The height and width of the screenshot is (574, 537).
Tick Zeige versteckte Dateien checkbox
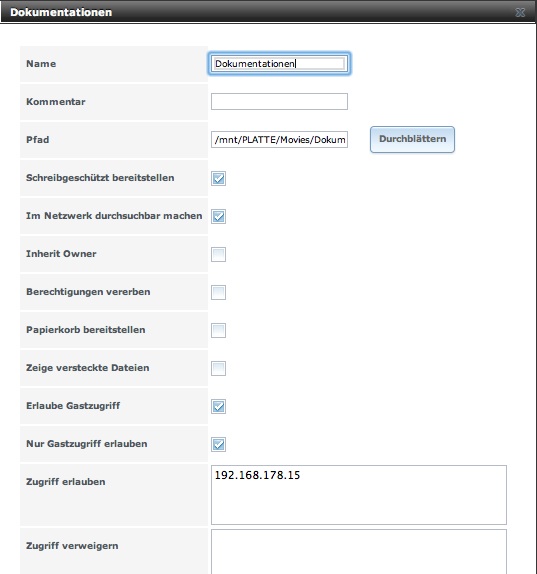pos(219,368)
